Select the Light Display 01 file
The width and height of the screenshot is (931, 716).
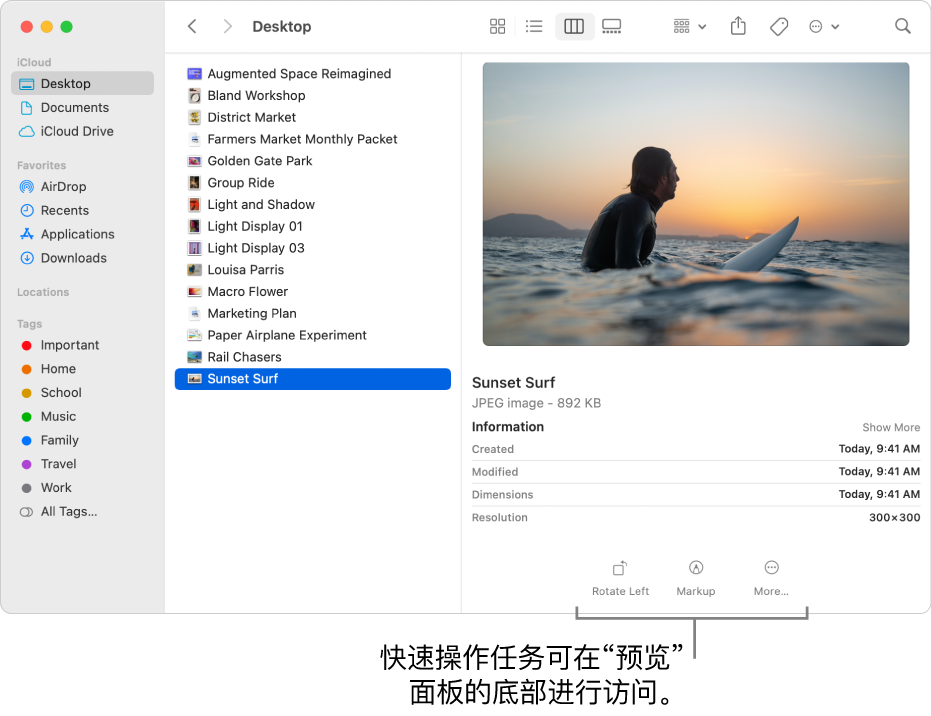click(x=313, y=226)
